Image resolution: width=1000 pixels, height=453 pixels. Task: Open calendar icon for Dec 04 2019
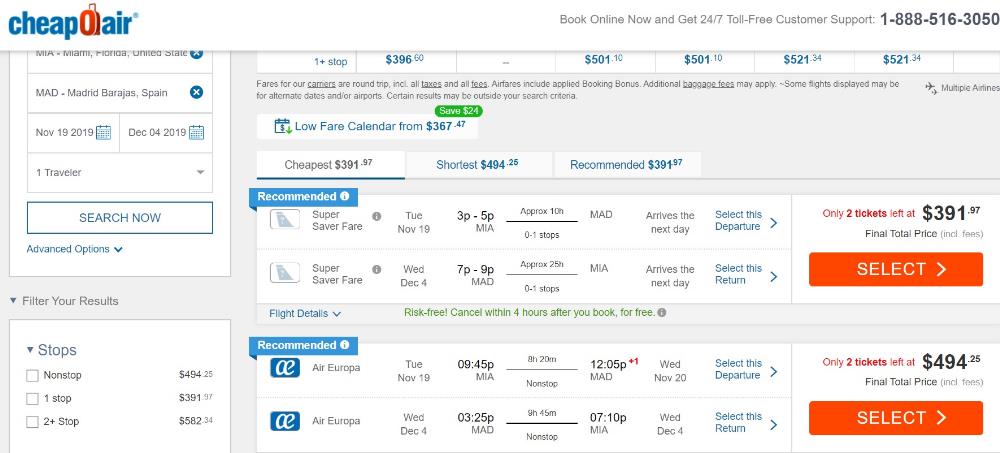pyautogui.click(x=196, y=133)
